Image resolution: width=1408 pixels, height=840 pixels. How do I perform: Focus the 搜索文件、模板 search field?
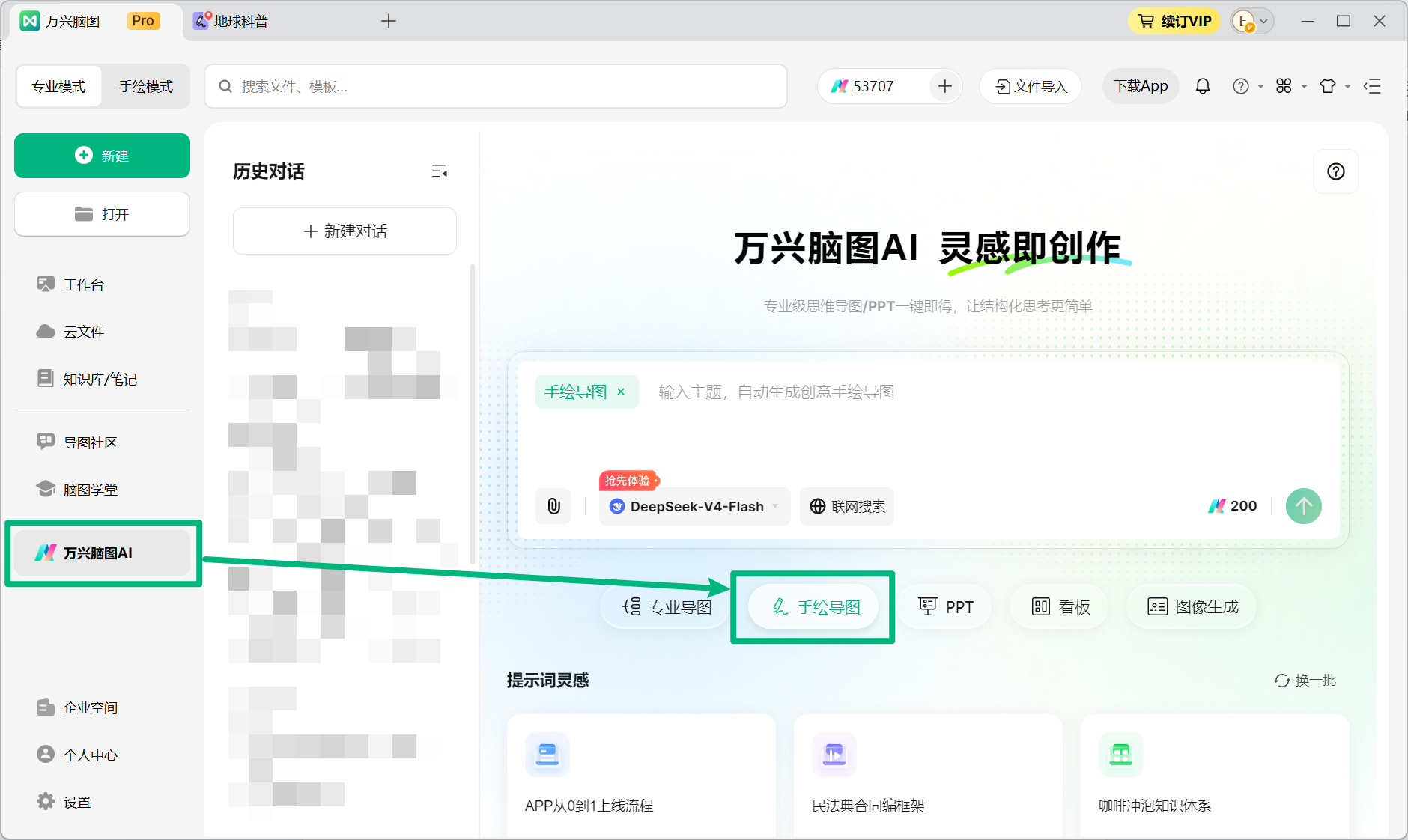point(496,86)
